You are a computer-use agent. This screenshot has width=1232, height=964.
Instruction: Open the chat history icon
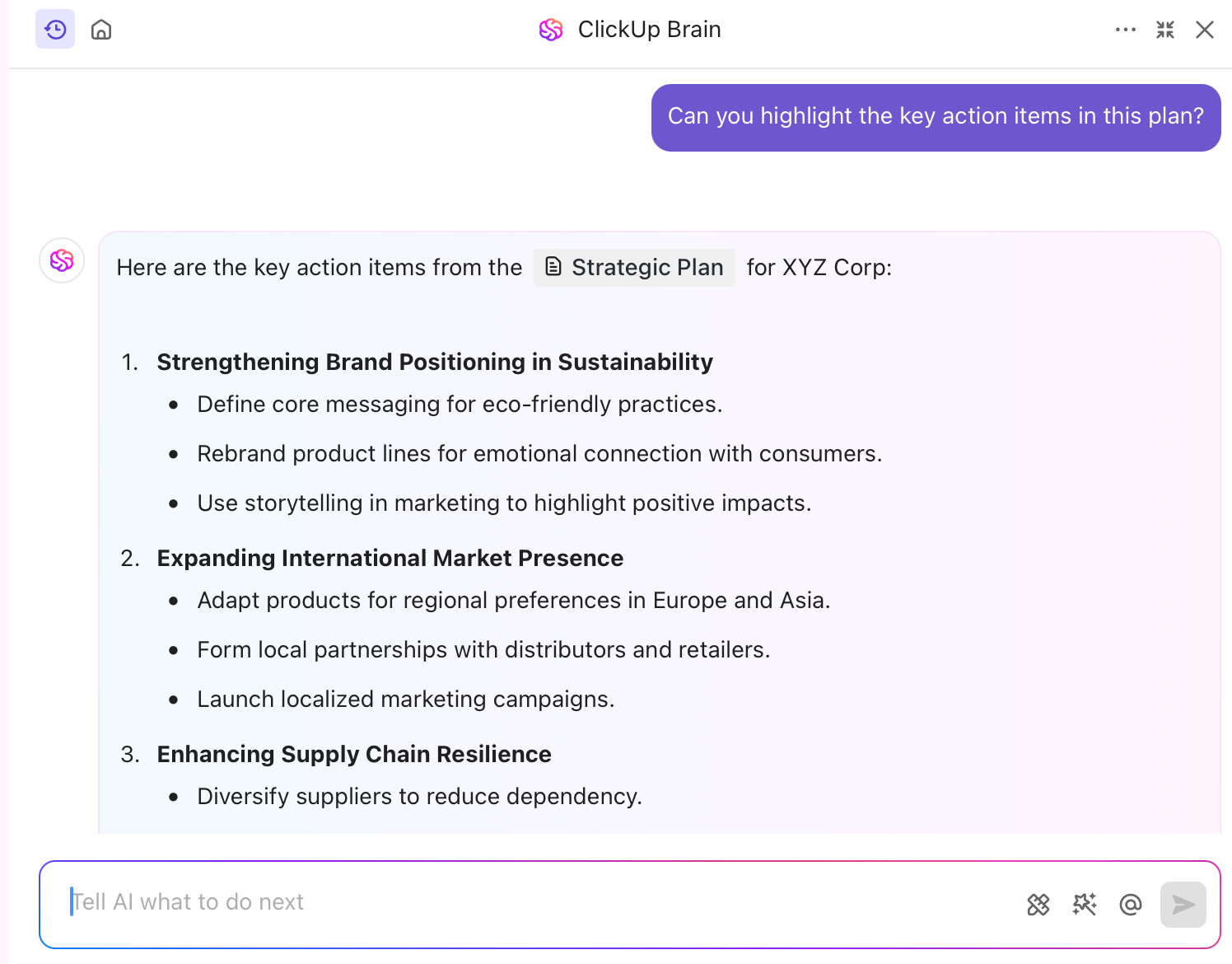click(55, 30)
